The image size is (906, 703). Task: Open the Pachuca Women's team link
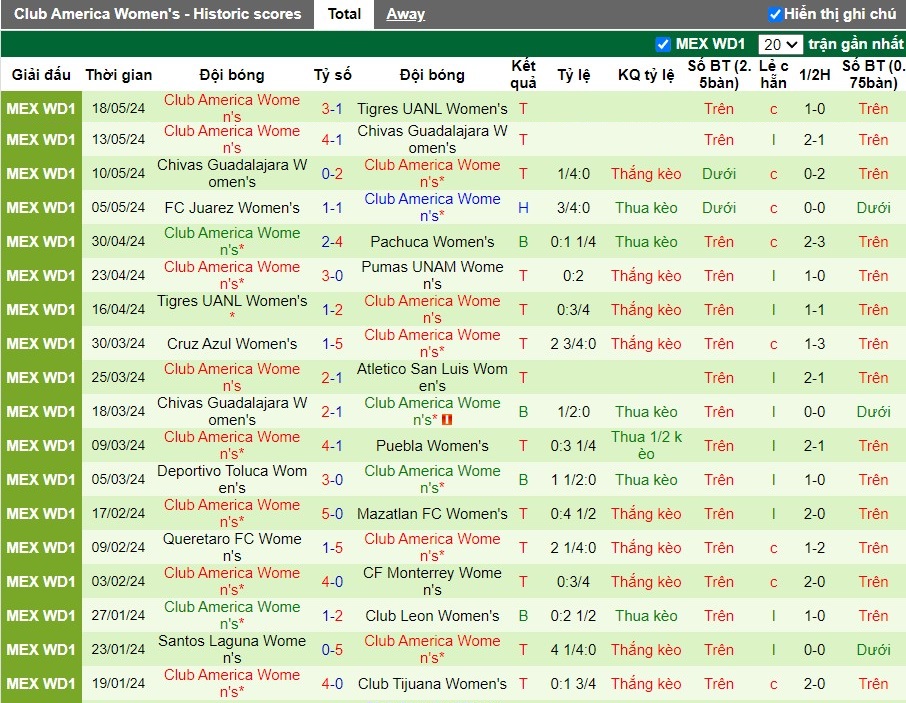pos(432,241)
